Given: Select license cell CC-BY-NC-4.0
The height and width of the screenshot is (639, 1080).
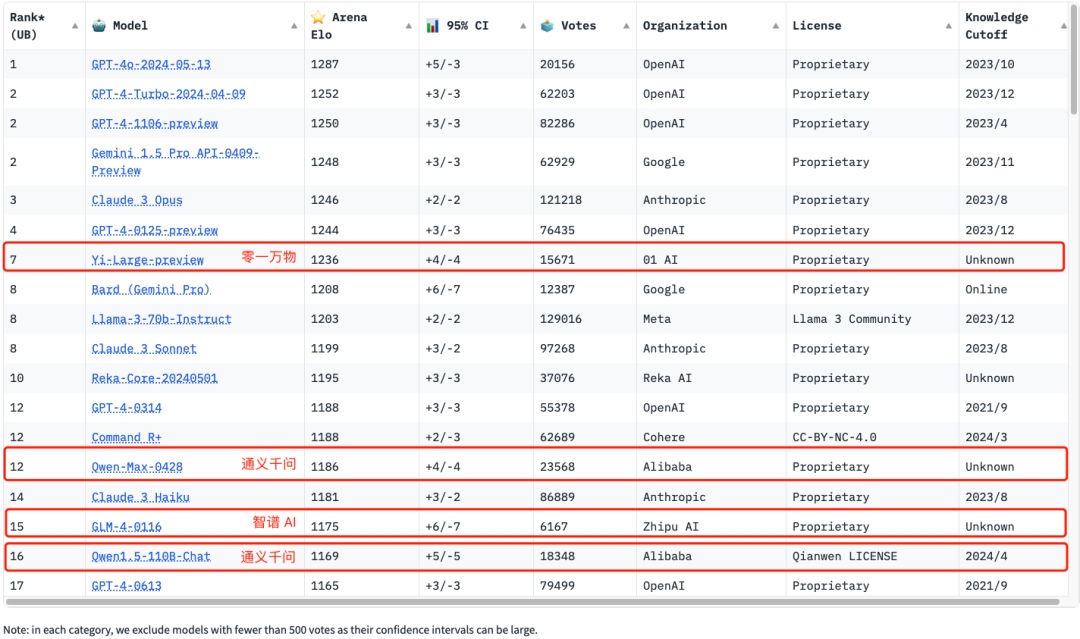Looking at the screenshot, I should pos(834,437).
